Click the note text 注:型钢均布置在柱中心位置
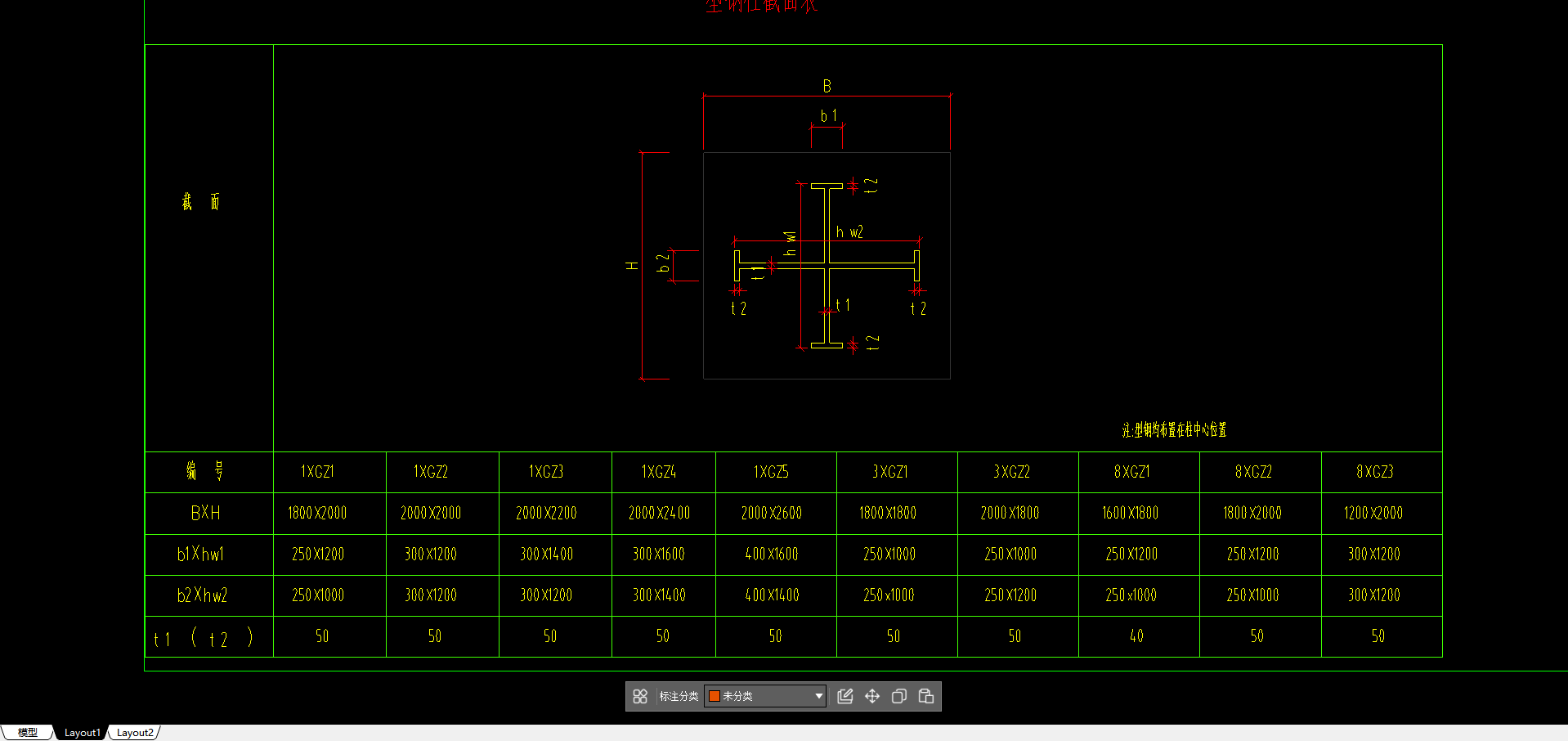Image resolution: width=1568 pixels, height=741 pixels. [1174, 429]
